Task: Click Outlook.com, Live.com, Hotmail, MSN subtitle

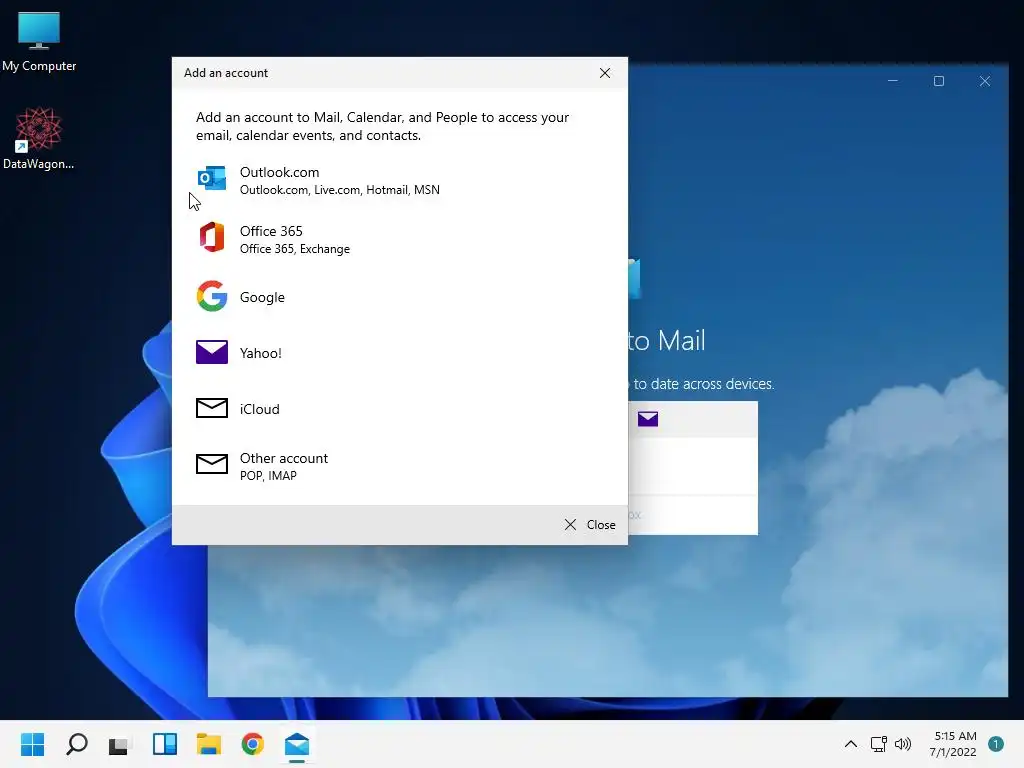Action: [340, 190]
